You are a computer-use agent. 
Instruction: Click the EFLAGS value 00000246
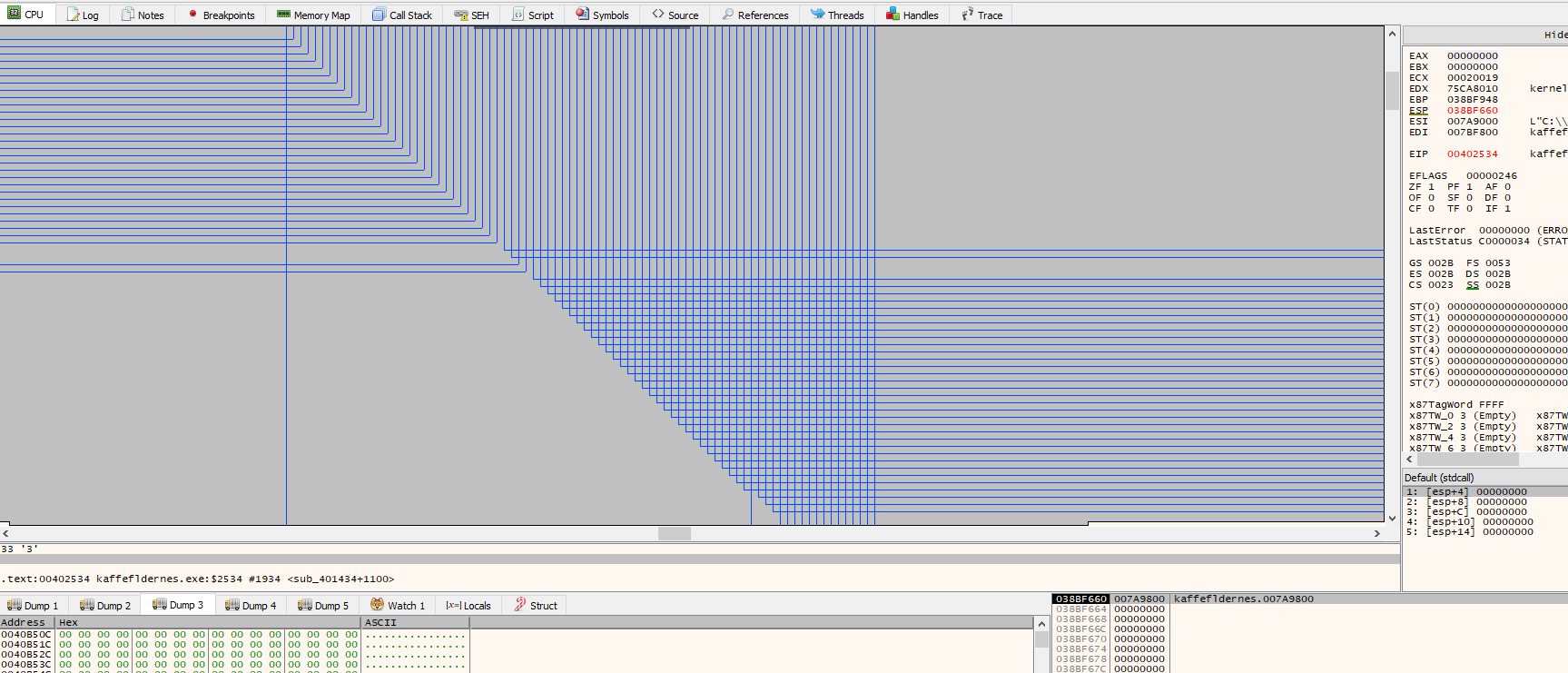(x=1492, y=176)
